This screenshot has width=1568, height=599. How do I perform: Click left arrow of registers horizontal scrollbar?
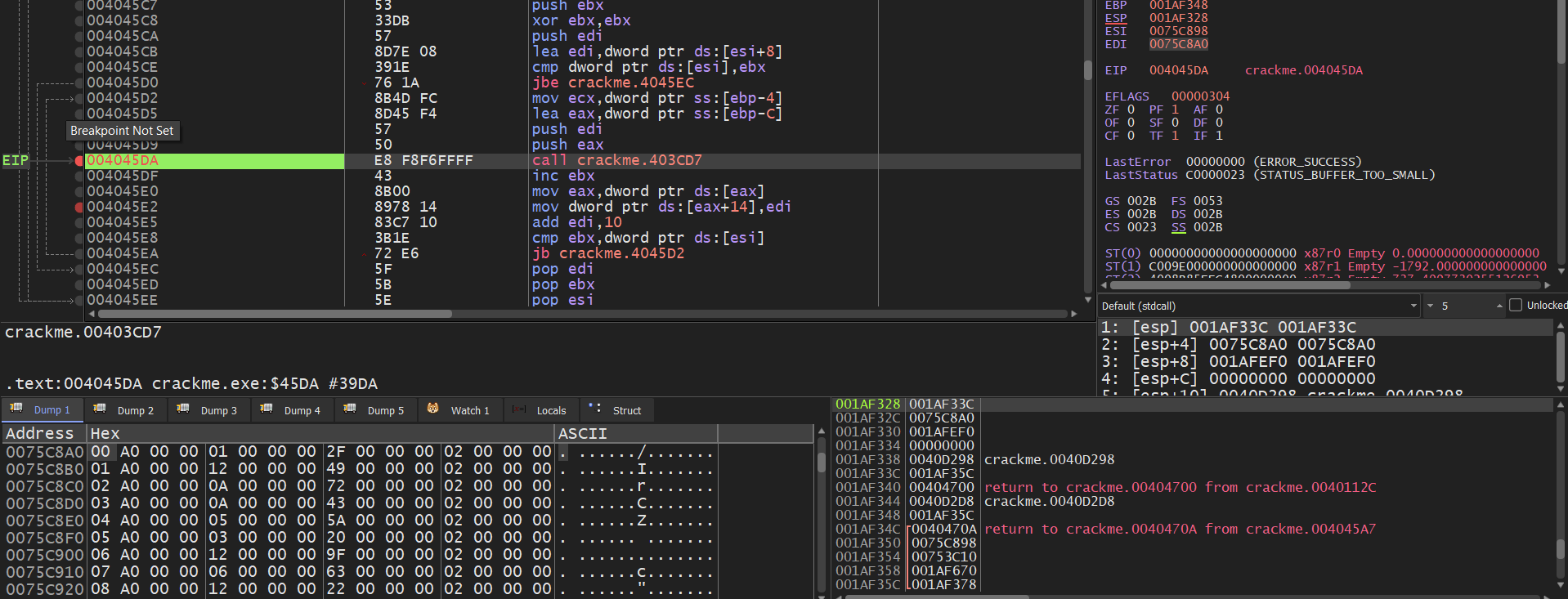[1104, 285]
